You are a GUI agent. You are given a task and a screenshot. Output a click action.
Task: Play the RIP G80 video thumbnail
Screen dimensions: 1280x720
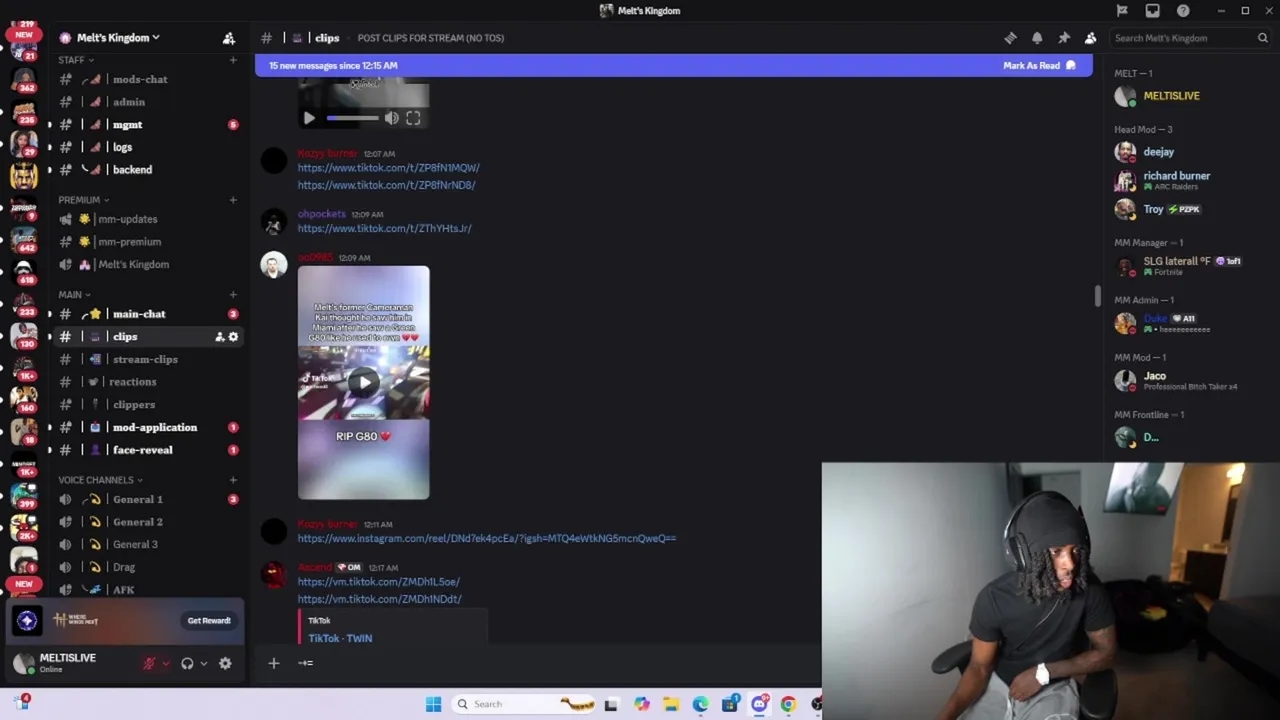point(364,382)
